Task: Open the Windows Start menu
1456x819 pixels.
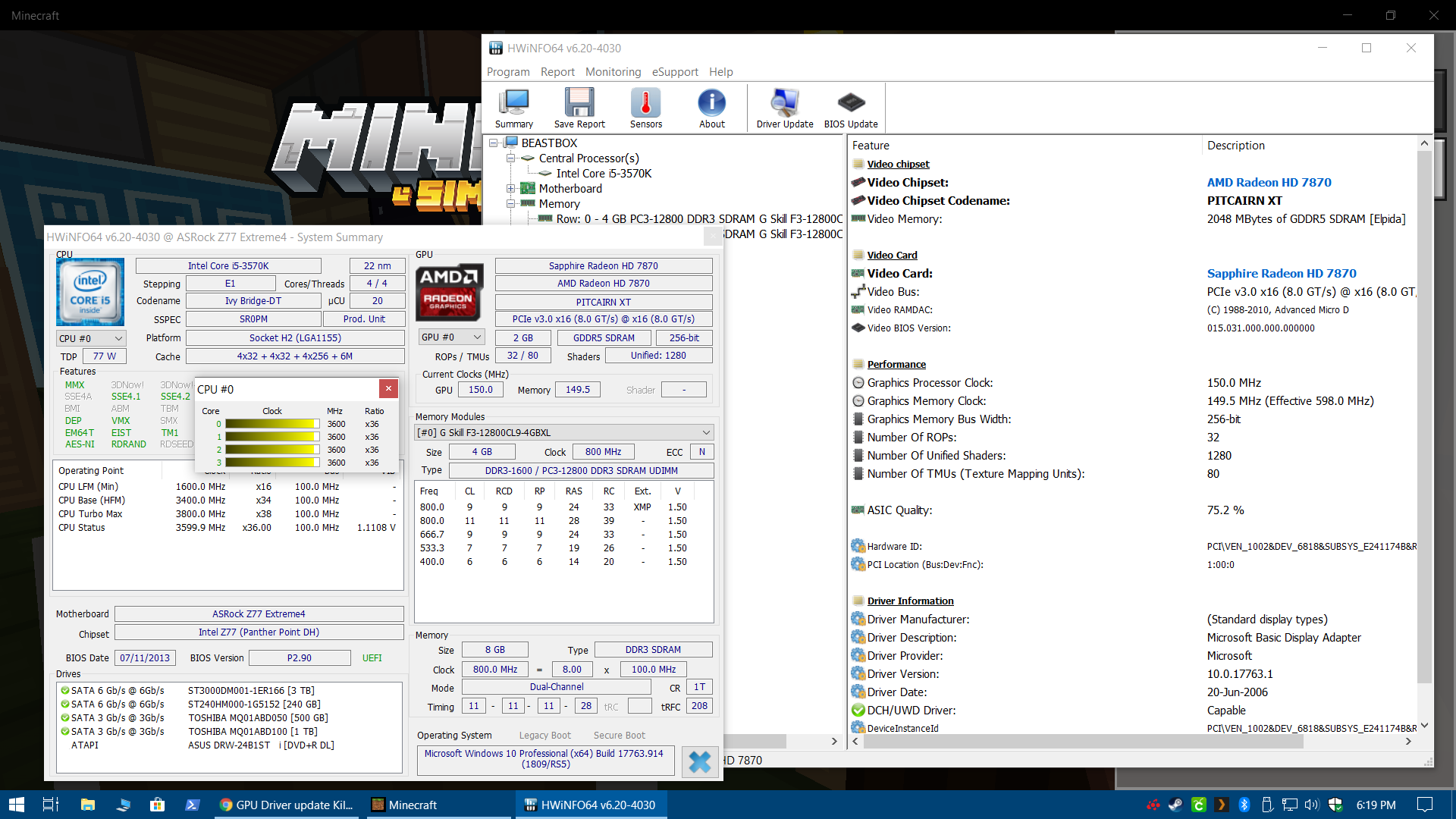Action: [17, 805]
